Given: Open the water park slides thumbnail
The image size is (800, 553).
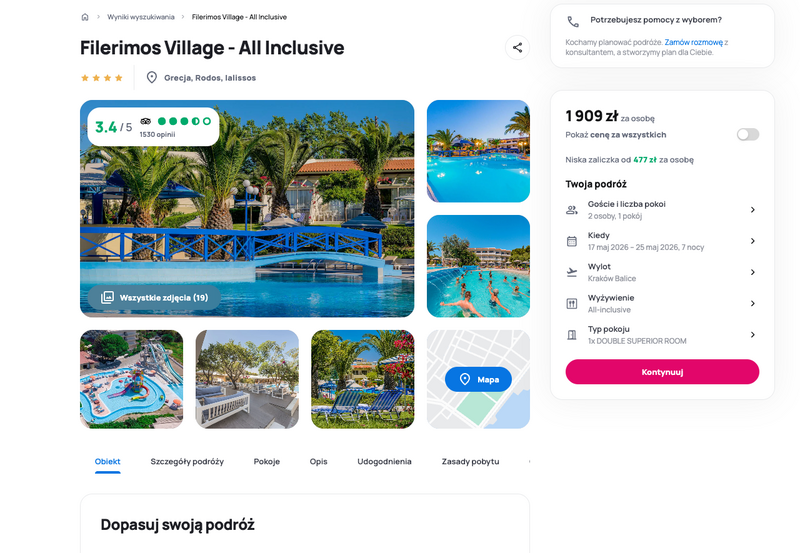Looking at the screenshot, I should (x=132, y=379).
